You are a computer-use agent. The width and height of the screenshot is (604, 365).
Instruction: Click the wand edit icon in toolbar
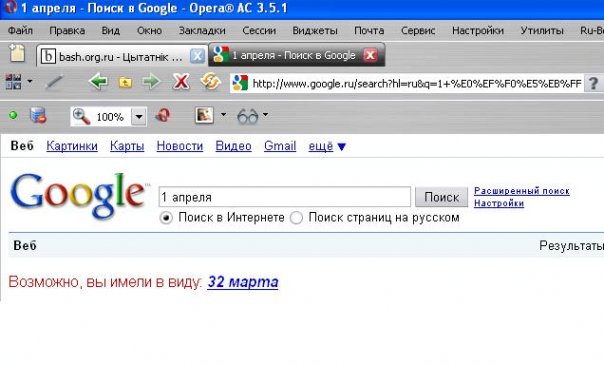tap(54, 82)
